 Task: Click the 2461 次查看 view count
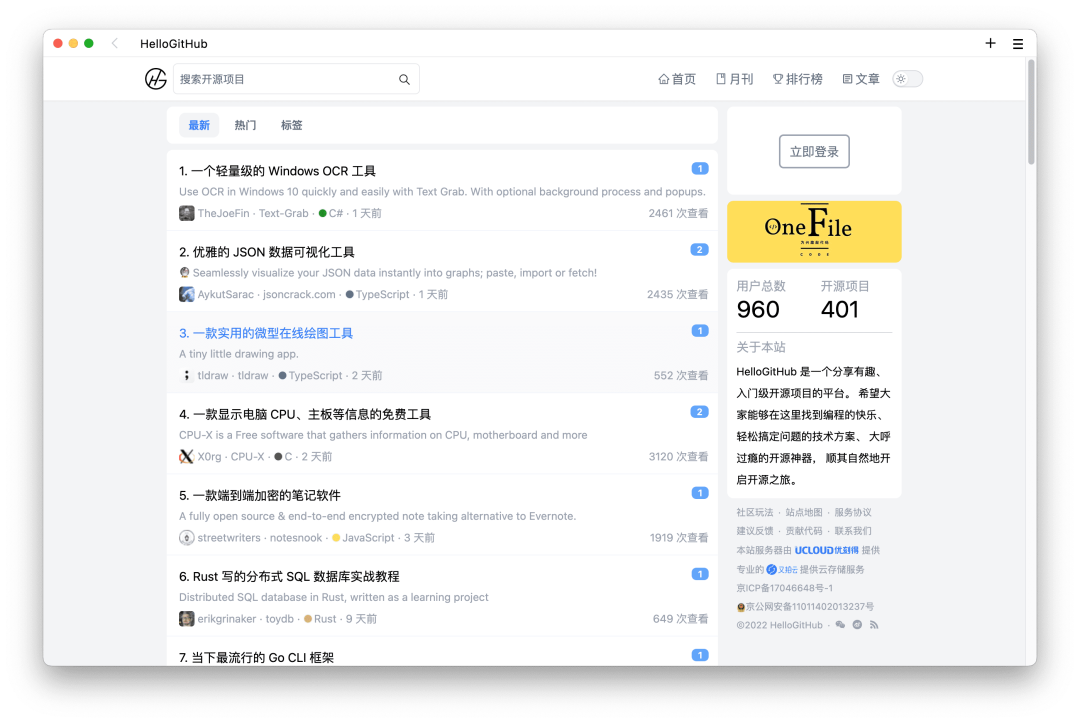[678, 213]
